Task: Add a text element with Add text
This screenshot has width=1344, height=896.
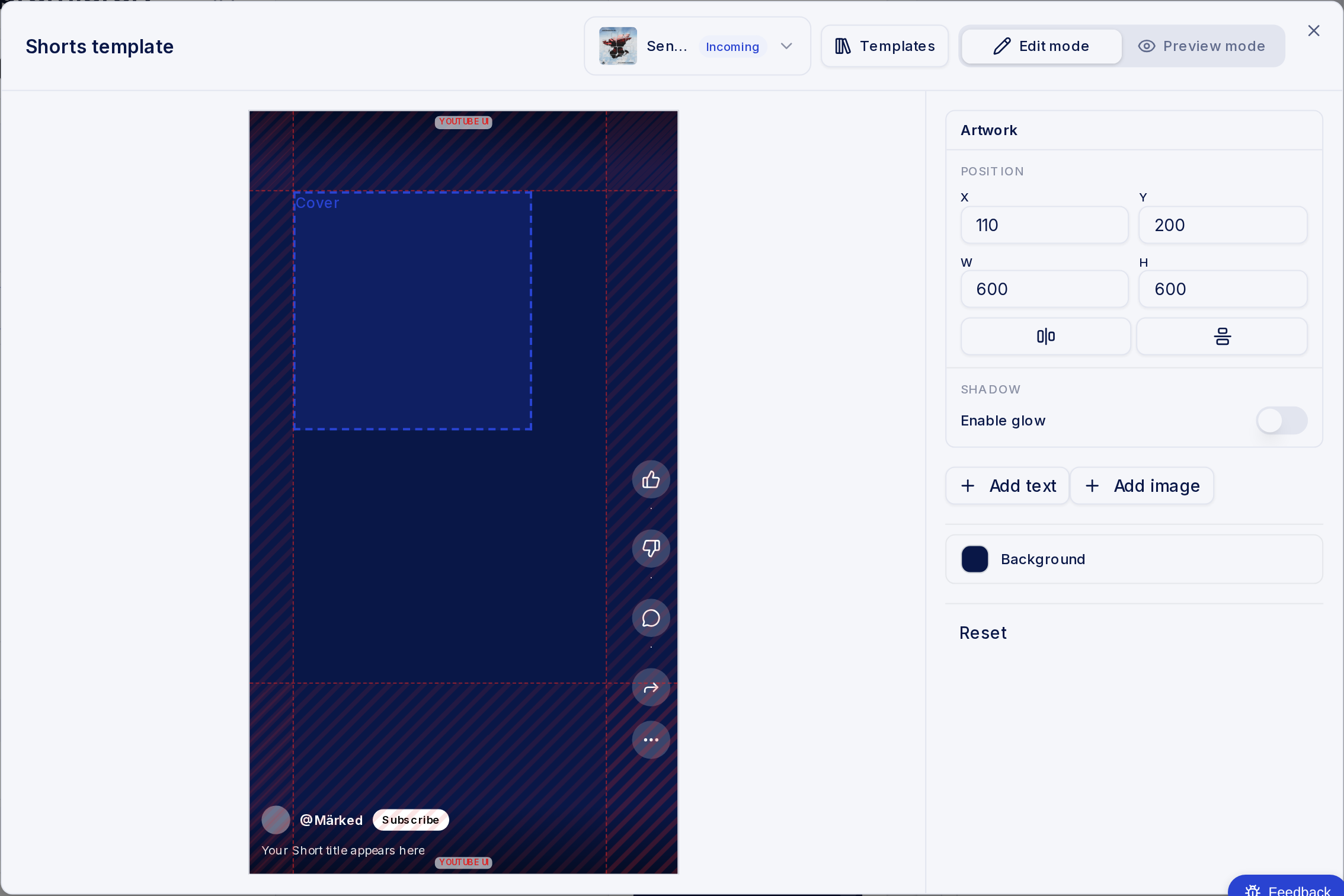Action: tap(1007, 486)
